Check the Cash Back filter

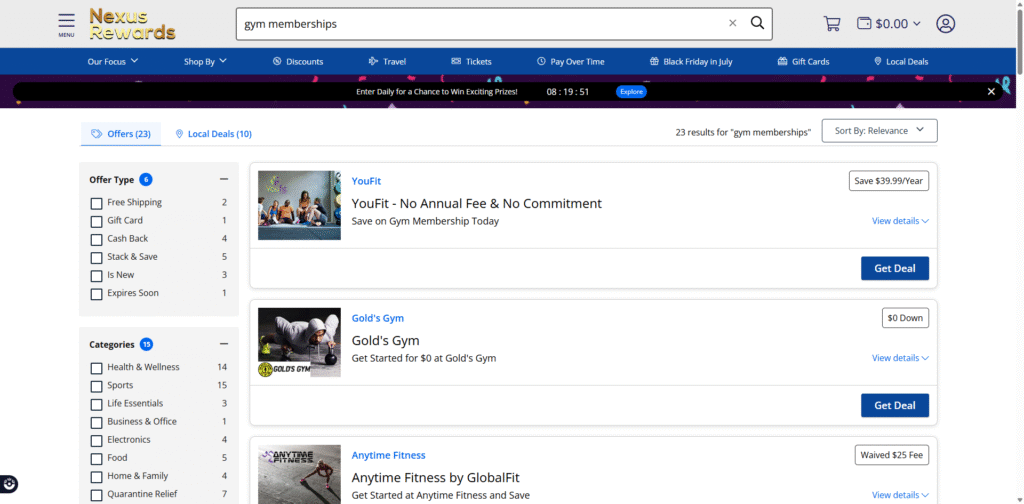tap(96, 240)
